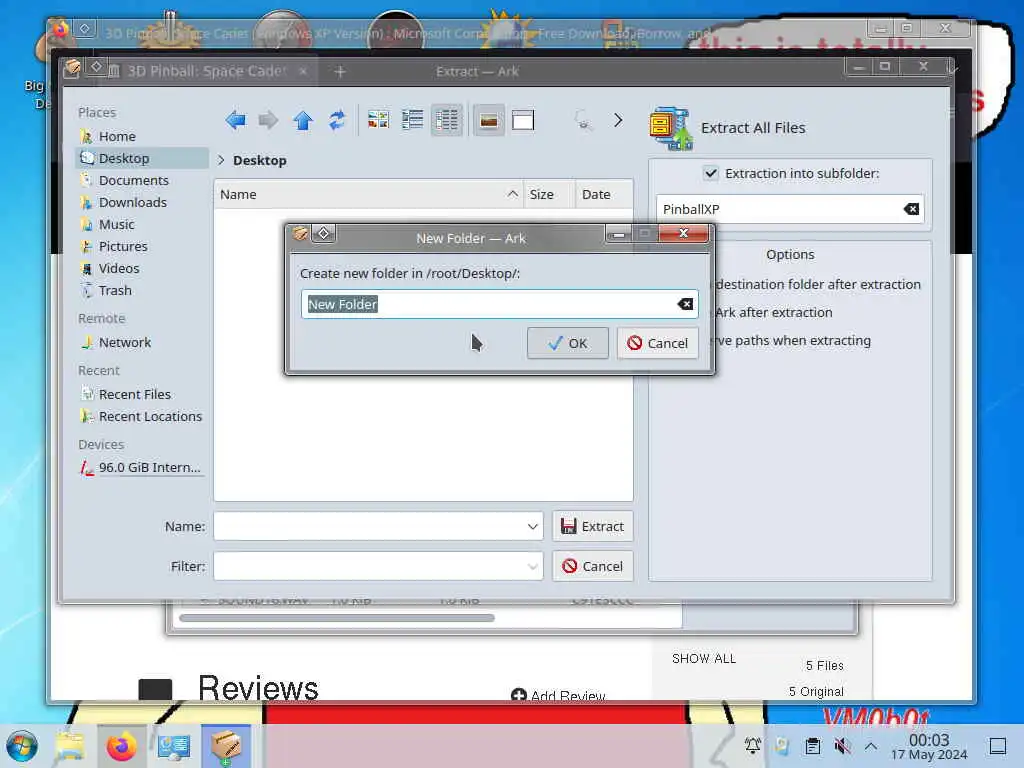Viewport: 1024px width, 768px height.
Task: Open the clock showing 00:03
Action: tap(929, 746)
